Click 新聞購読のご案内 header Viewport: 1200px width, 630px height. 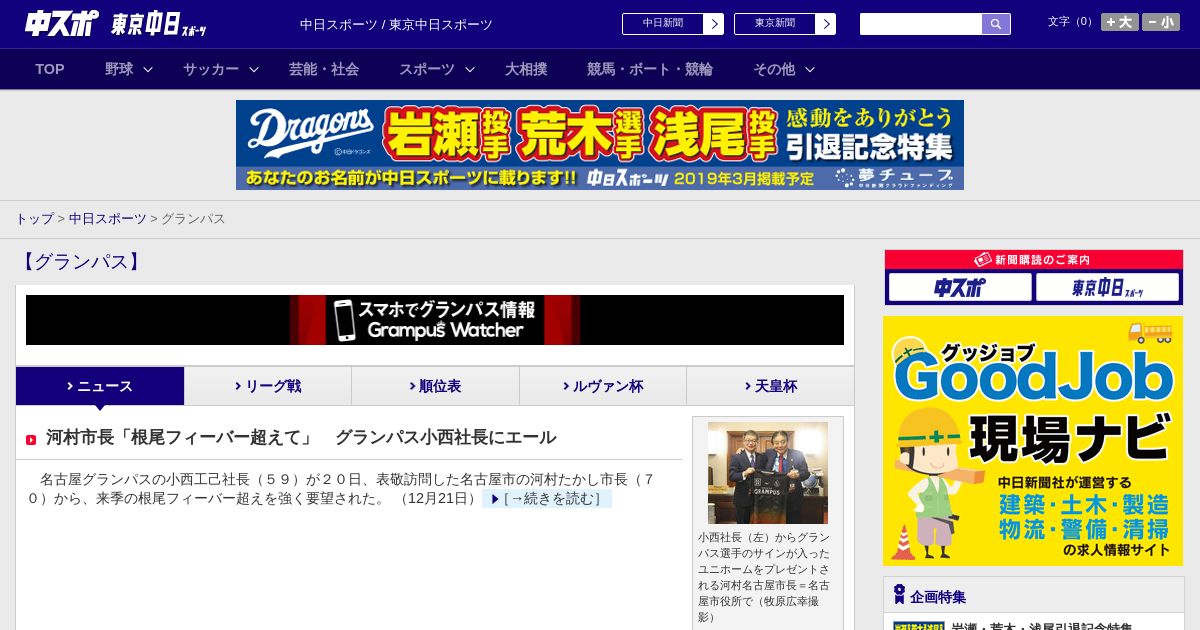coord(1033,260)
